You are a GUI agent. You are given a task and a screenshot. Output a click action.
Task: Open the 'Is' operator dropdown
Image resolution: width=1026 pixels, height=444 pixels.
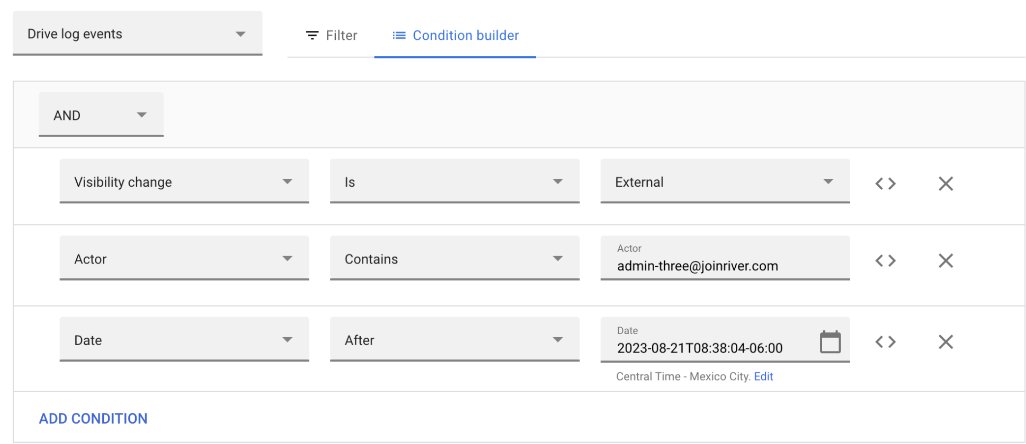pos(455,182)
